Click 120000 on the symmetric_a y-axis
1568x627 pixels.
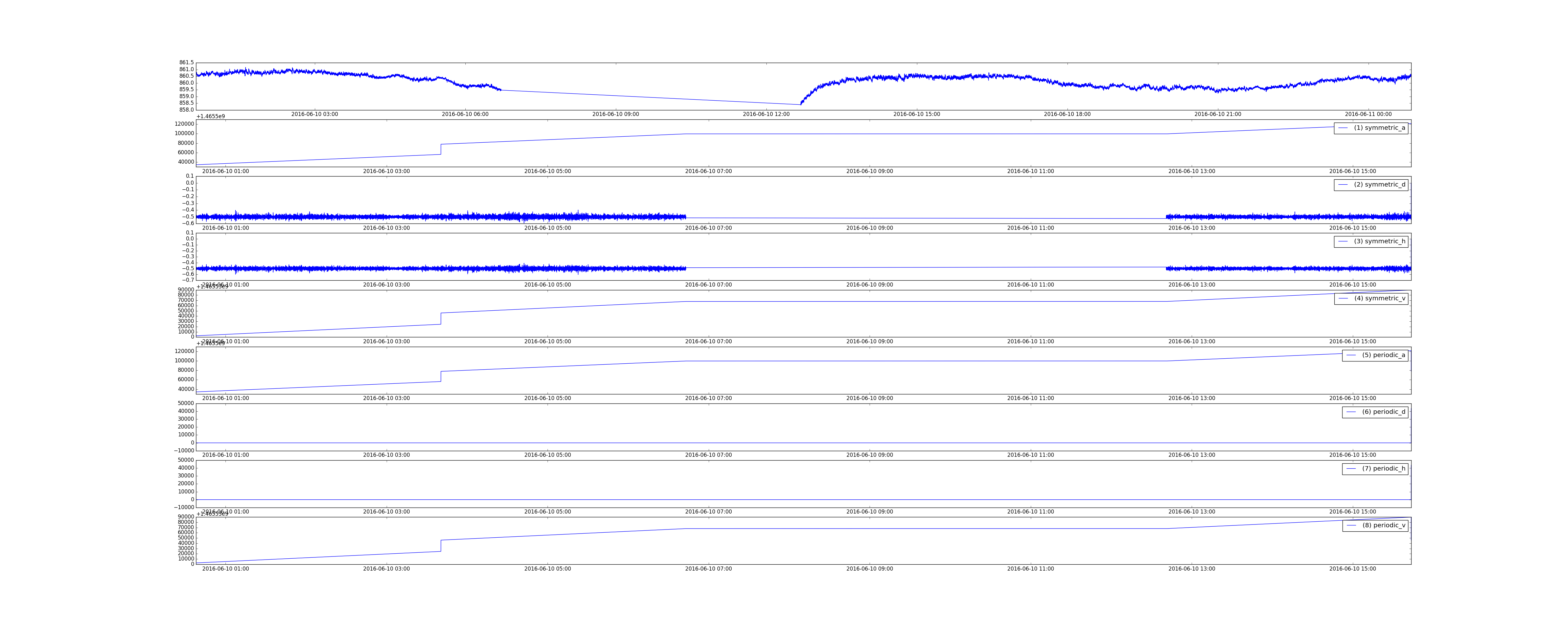(x=184, y=124)
